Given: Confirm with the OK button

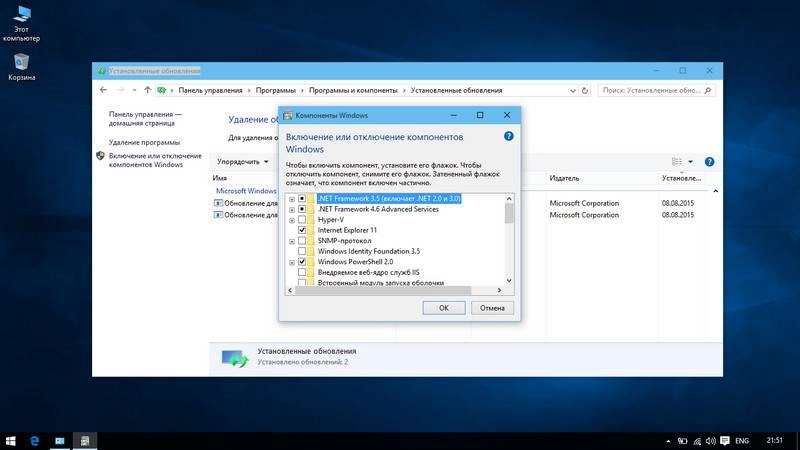Looking at the screenshot, I should pos(444,308).
